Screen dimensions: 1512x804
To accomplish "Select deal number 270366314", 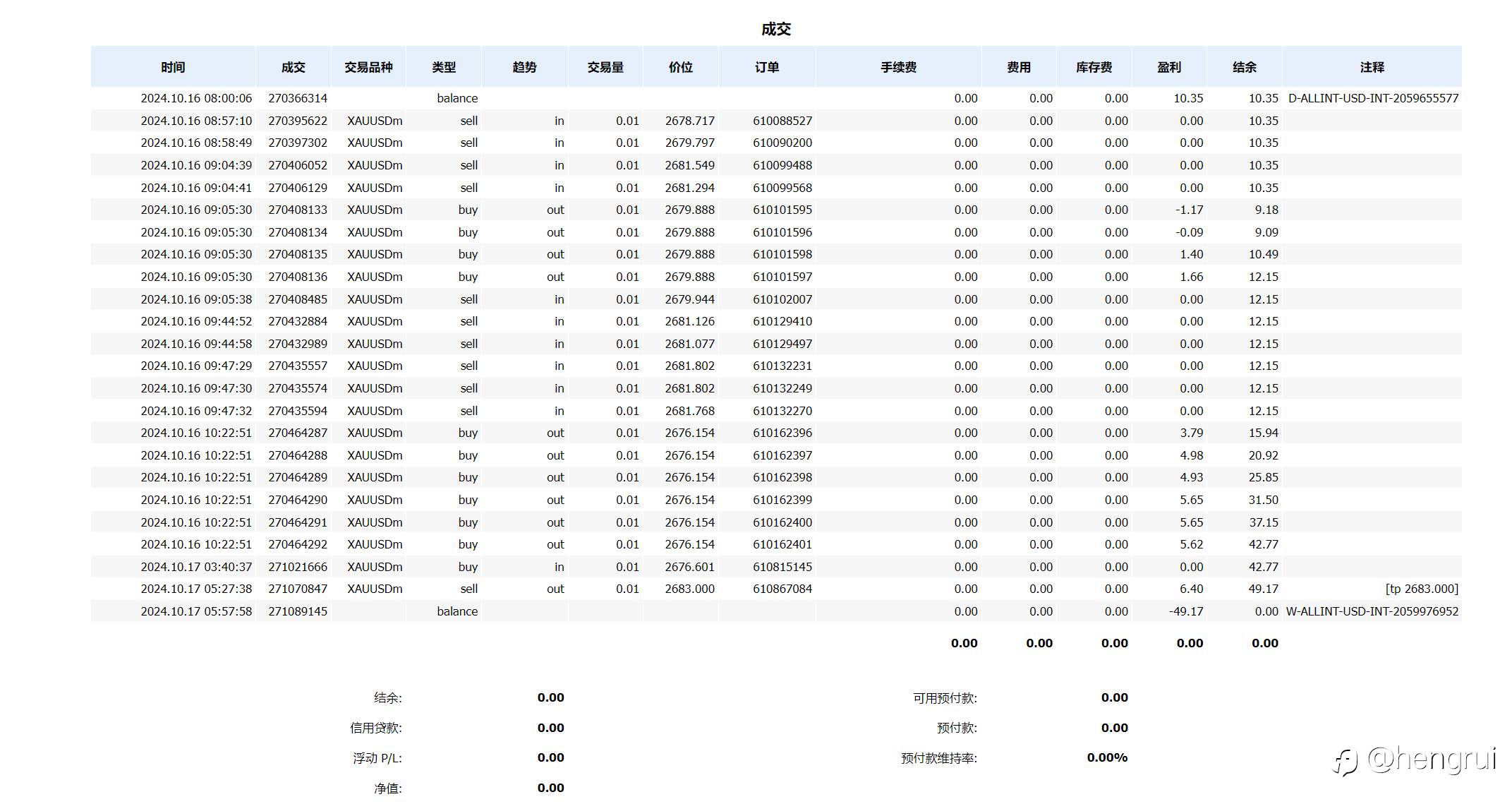I will tap(298, 98).
